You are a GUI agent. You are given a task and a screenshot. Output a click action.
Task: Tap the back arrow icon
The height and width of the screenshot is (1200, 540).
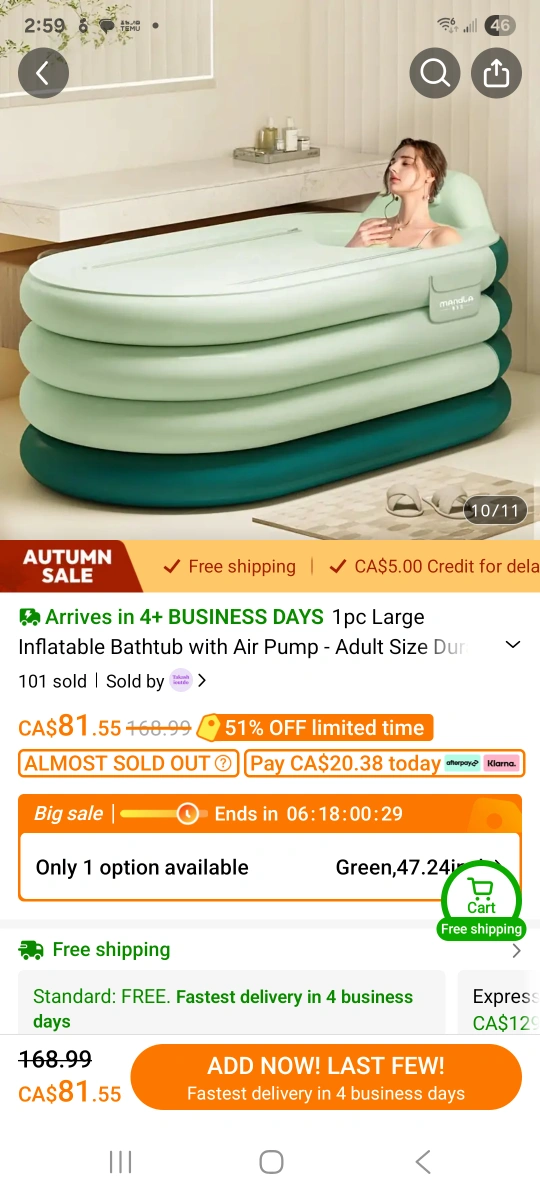(43, 73)
